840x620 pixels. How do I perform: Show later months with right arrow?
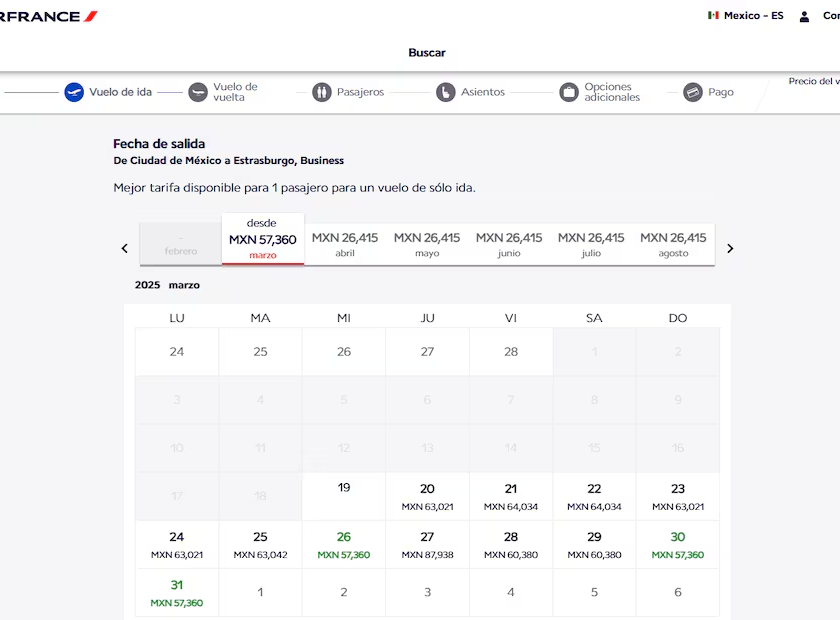730,248
